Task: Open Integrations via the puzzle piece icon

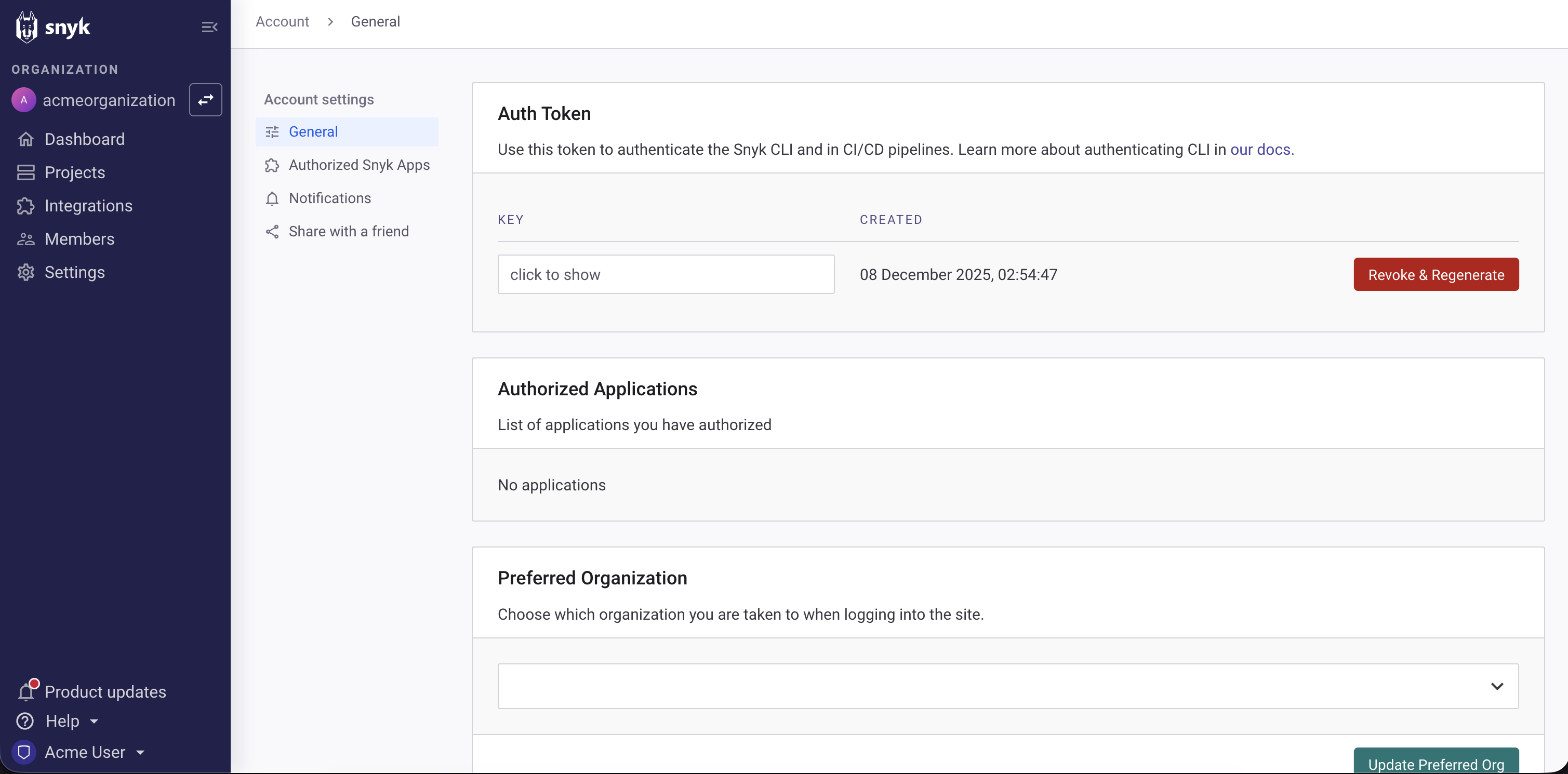Action: [25, 206]
